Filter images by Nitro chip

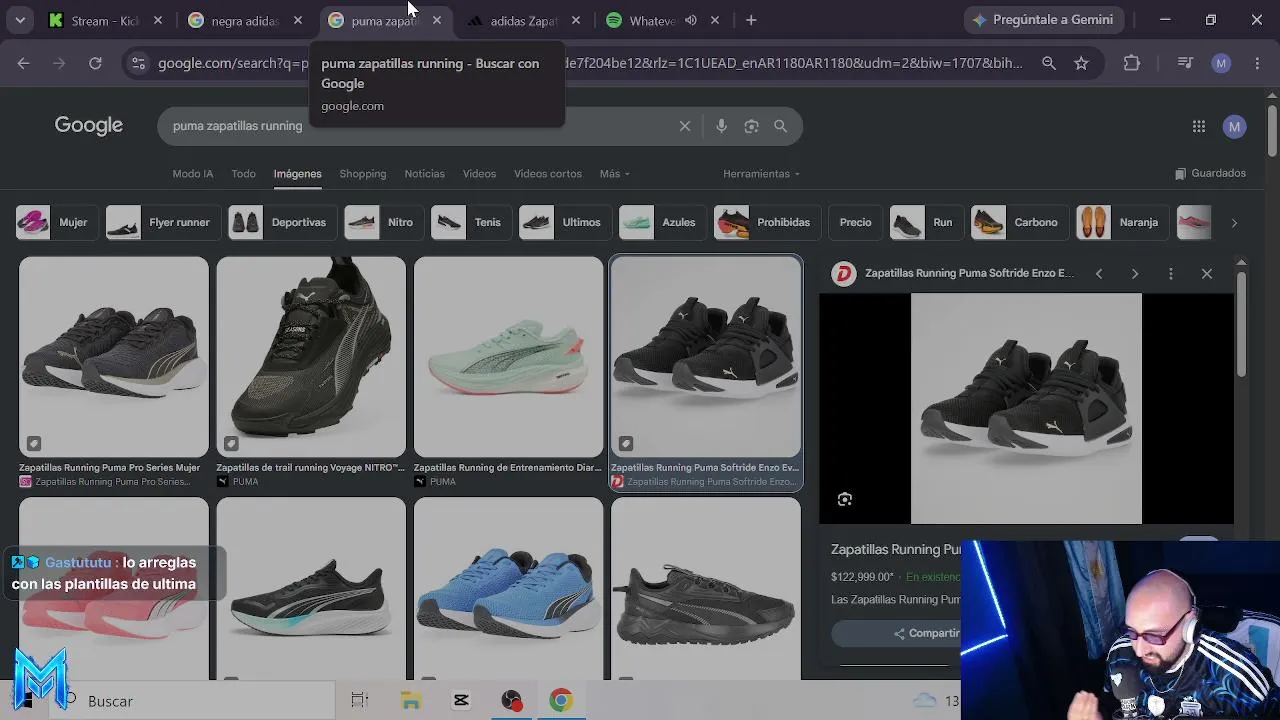coord(383,222)
